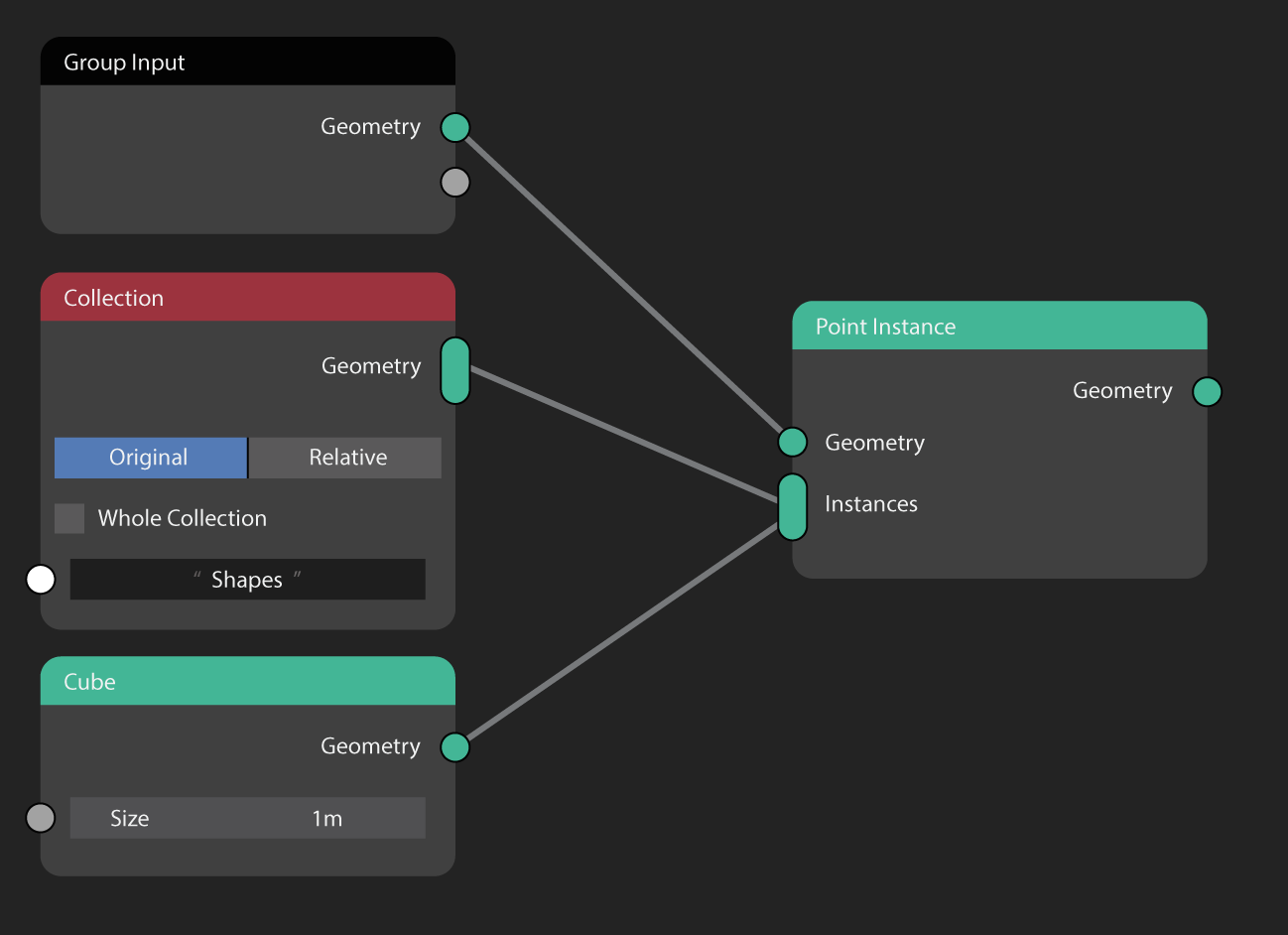Click the Group Input Geometry output socket
The width and height of the screenshot is (1288, 935).
454,127
